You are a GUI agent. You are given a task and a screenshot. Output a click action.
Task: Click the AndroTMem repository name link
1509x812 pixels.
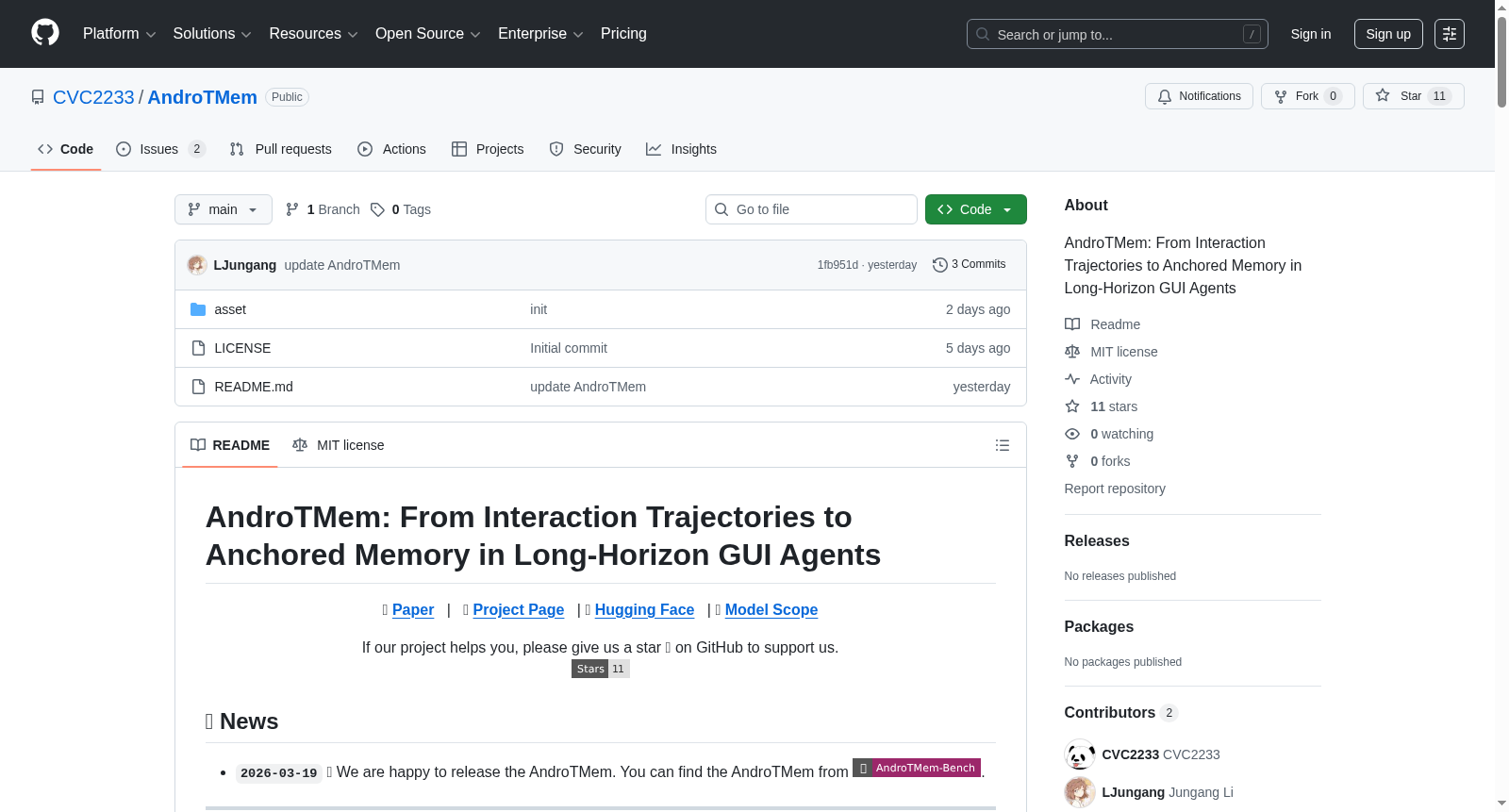click(x=202, y=97)
